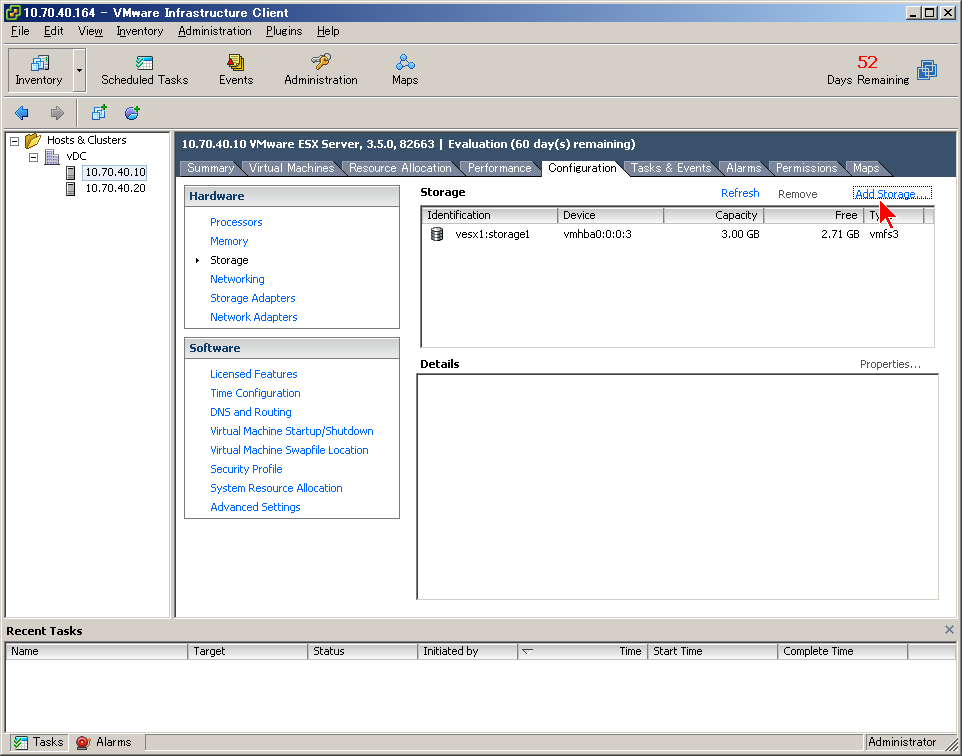Click the host icon for 10.70.40.10

pos(71,173)
